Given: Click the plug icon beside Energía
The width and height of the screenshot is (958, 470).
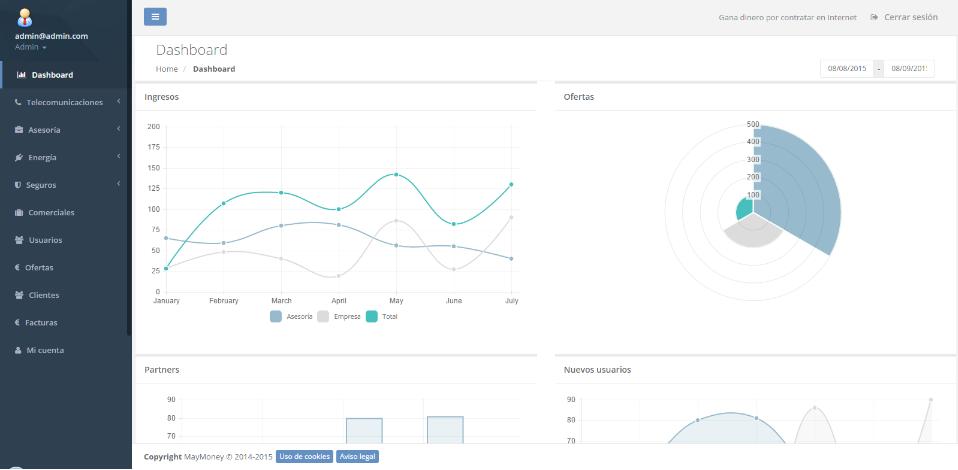Looking at the screenshot, I should tap(18, 158).
